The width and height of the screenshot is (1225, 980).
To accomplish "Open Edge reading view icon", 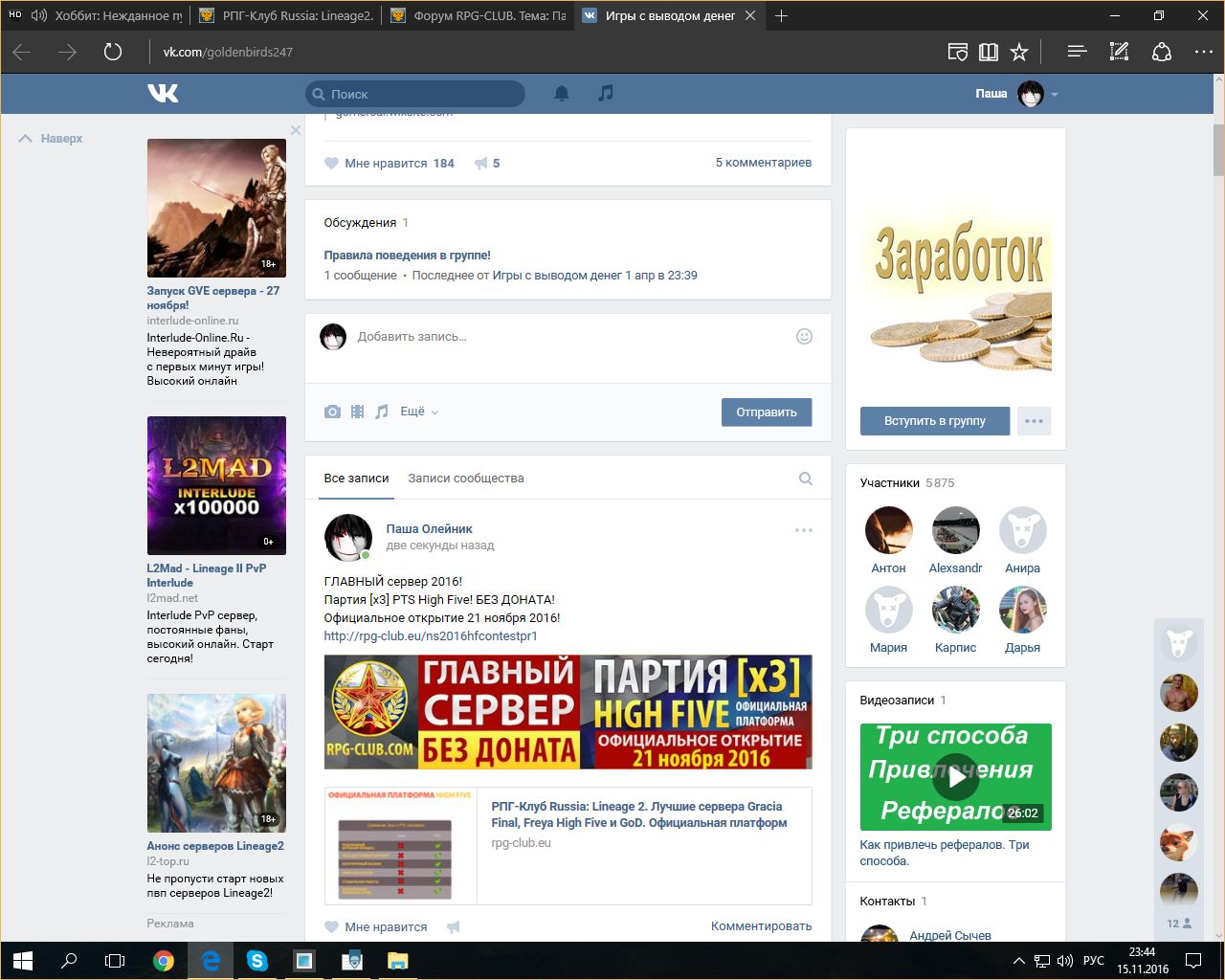I will [989, 52].
